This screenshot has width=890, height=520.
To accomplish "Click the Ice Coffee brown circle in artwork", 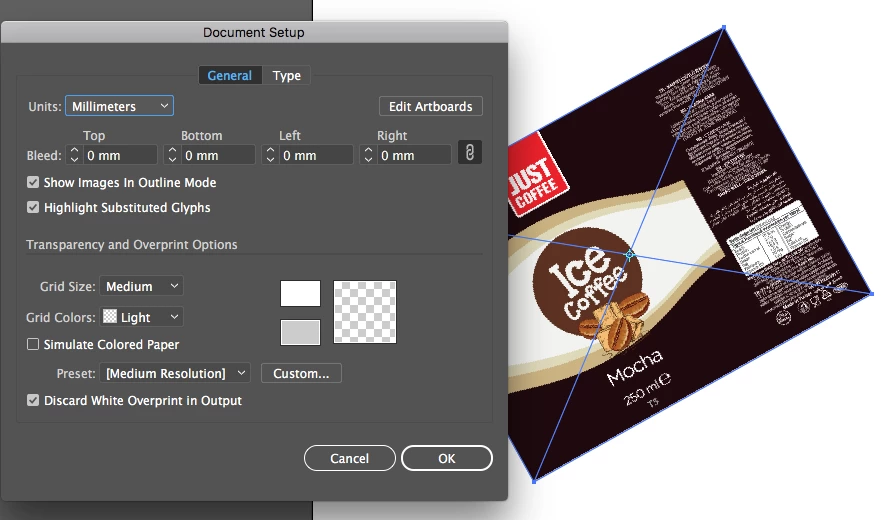I will coord(586,283).
